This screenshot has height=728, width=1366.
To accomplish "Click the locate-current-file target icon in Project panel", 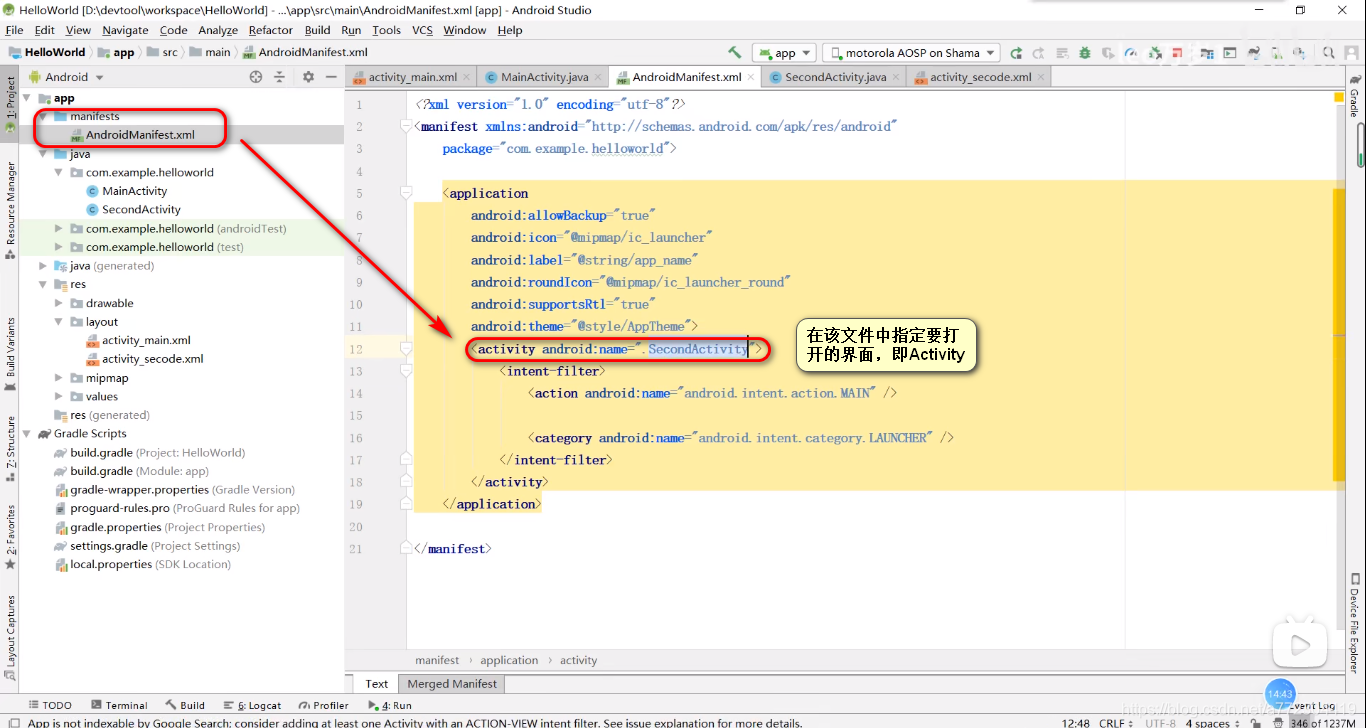I will (x=256, y=77).
